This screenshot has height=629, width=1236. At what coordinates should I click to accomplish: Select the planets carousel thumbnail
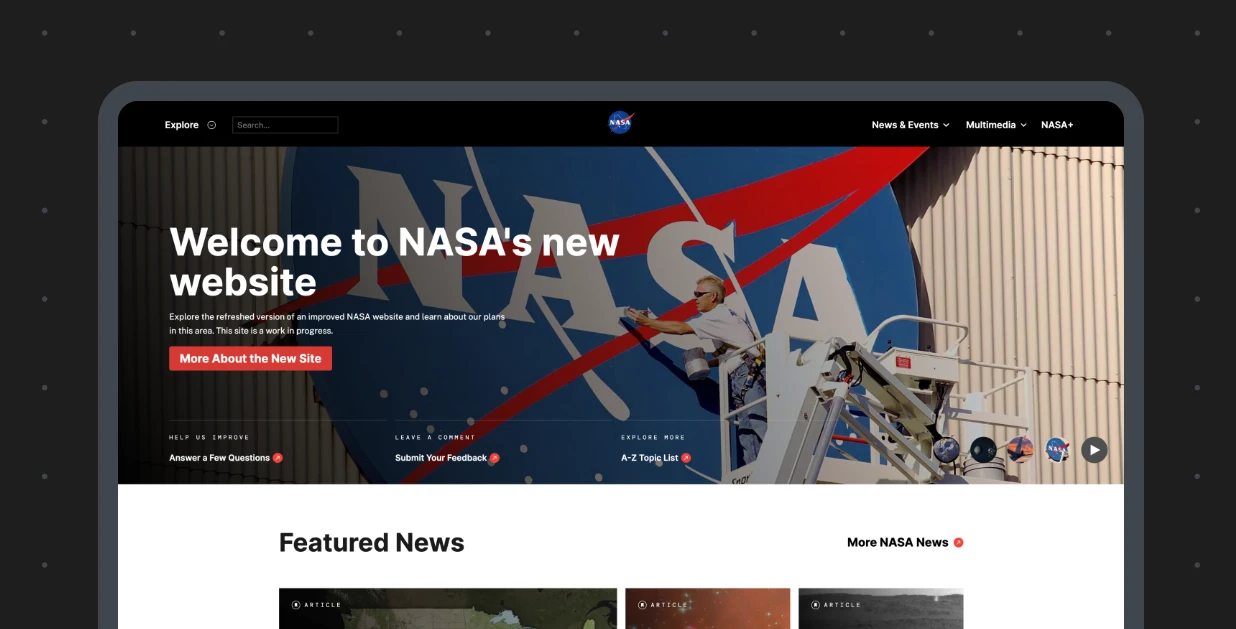point(983,450)
